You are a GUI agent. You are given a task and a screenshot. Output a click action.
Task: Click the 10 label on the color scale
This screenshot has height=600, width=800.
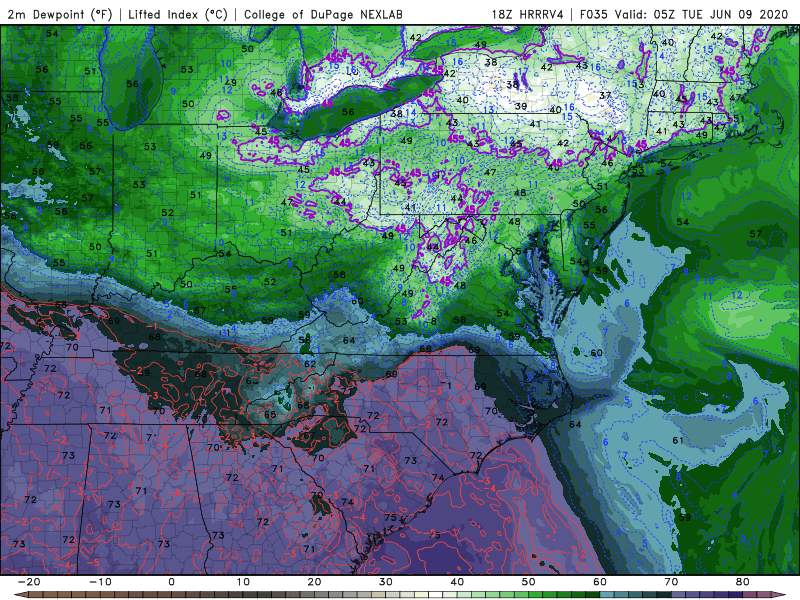[243, 582]
